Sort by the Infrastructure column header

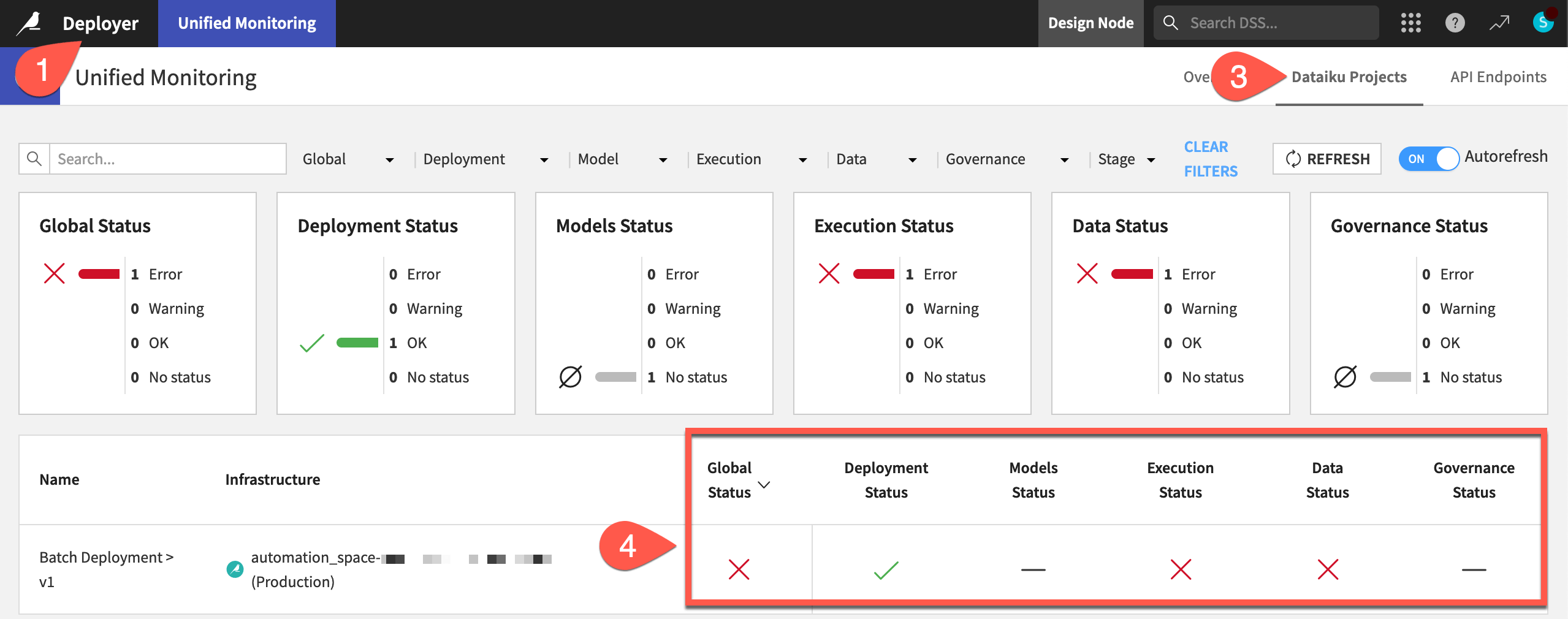[273, 480]
